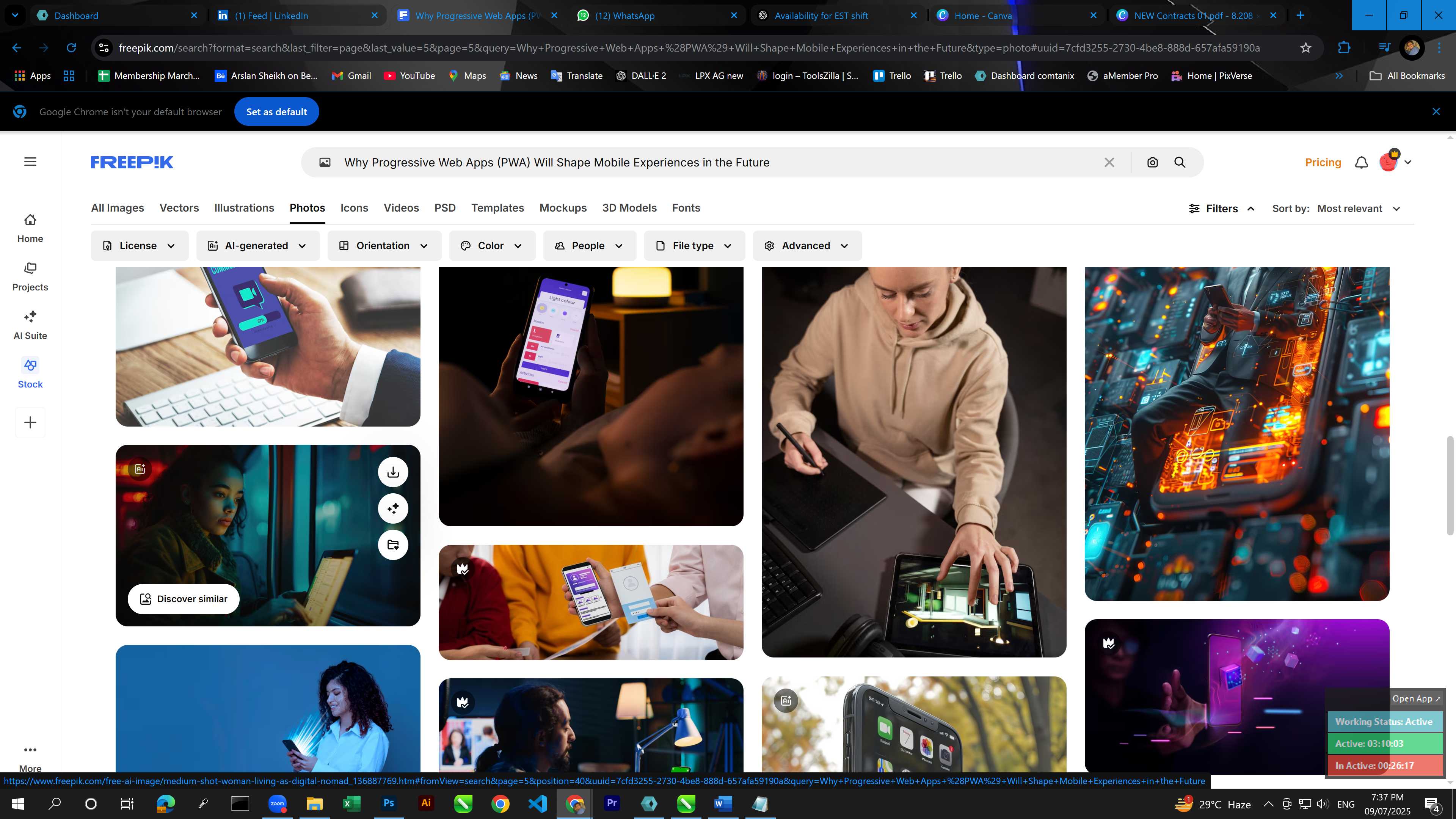This screenshot has width=1456, height=819.
Task: Search by image camera icon
Action: pyautogui.click(x=1153, y=162)
